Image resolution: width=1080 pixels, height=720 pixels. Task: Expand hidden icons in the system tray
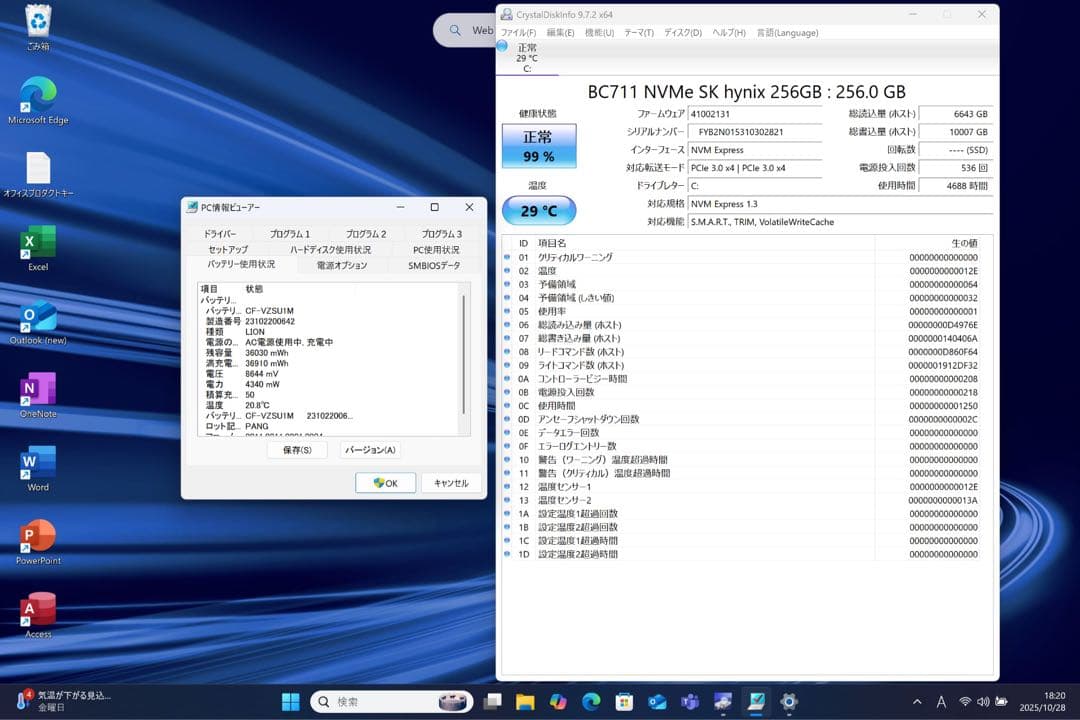[x=916, y=701]
